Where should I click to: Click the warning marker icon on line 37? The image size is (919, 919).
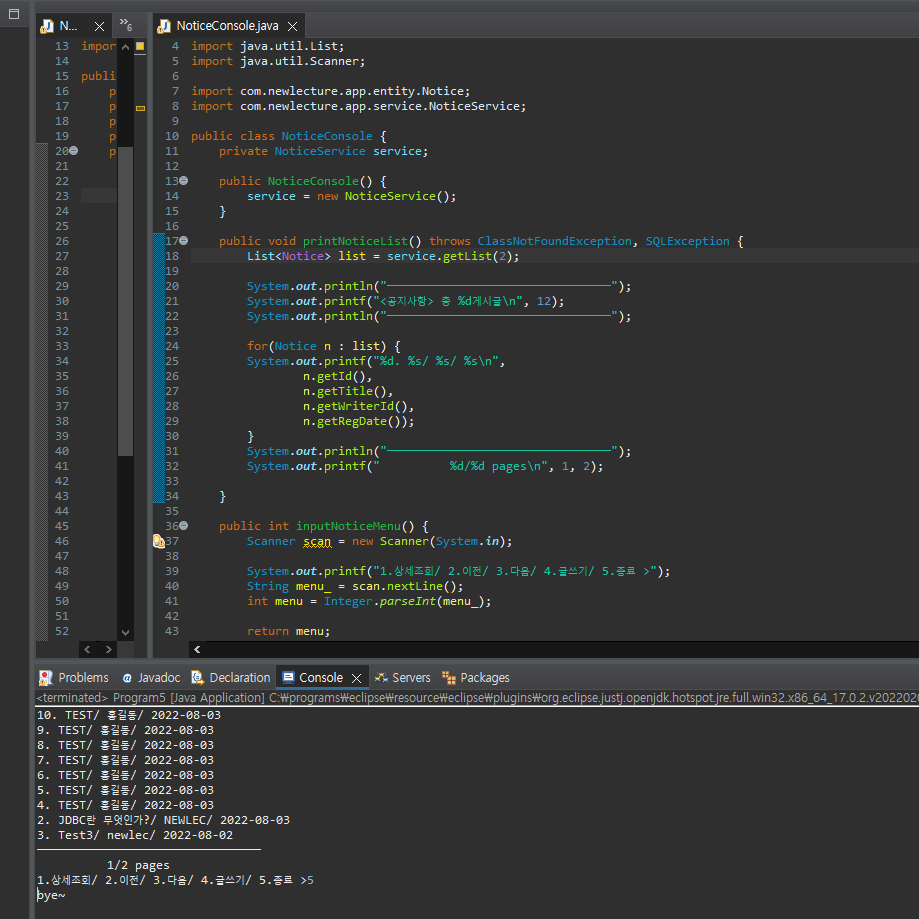pyautogui.click(x=158, y=541)
